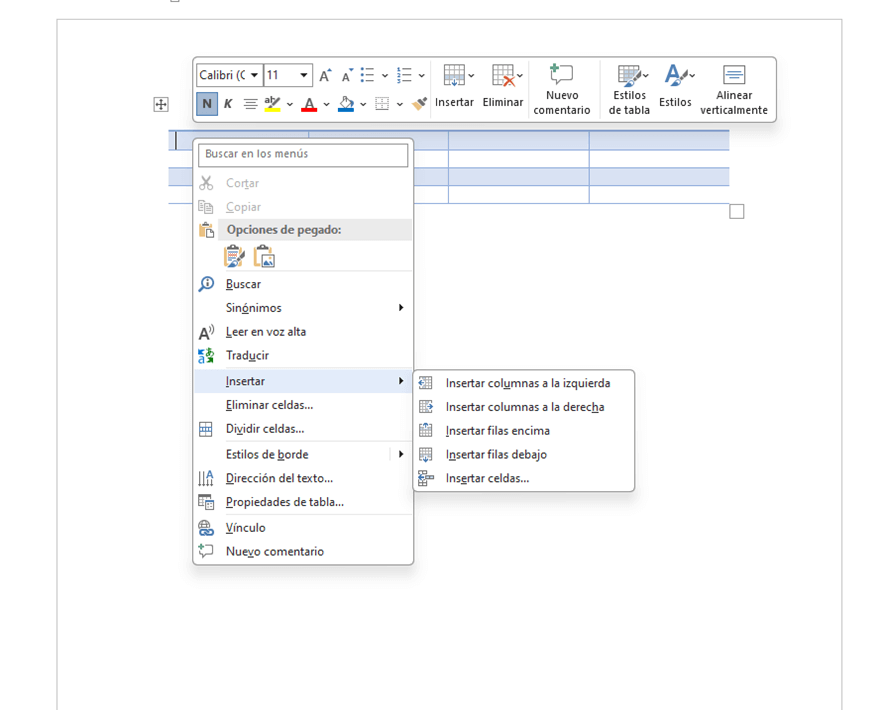Select the keep source formatting paste icon

234,257
